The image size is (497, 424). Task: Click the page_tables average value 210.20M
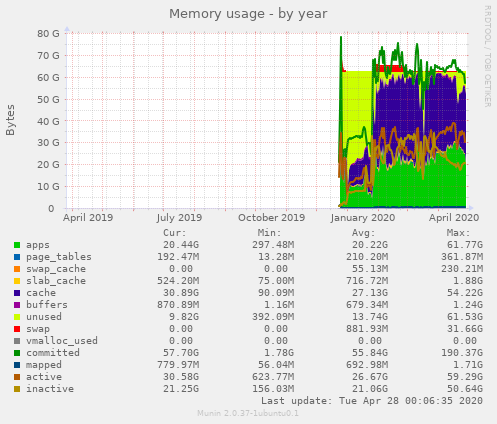pos(367,257)
